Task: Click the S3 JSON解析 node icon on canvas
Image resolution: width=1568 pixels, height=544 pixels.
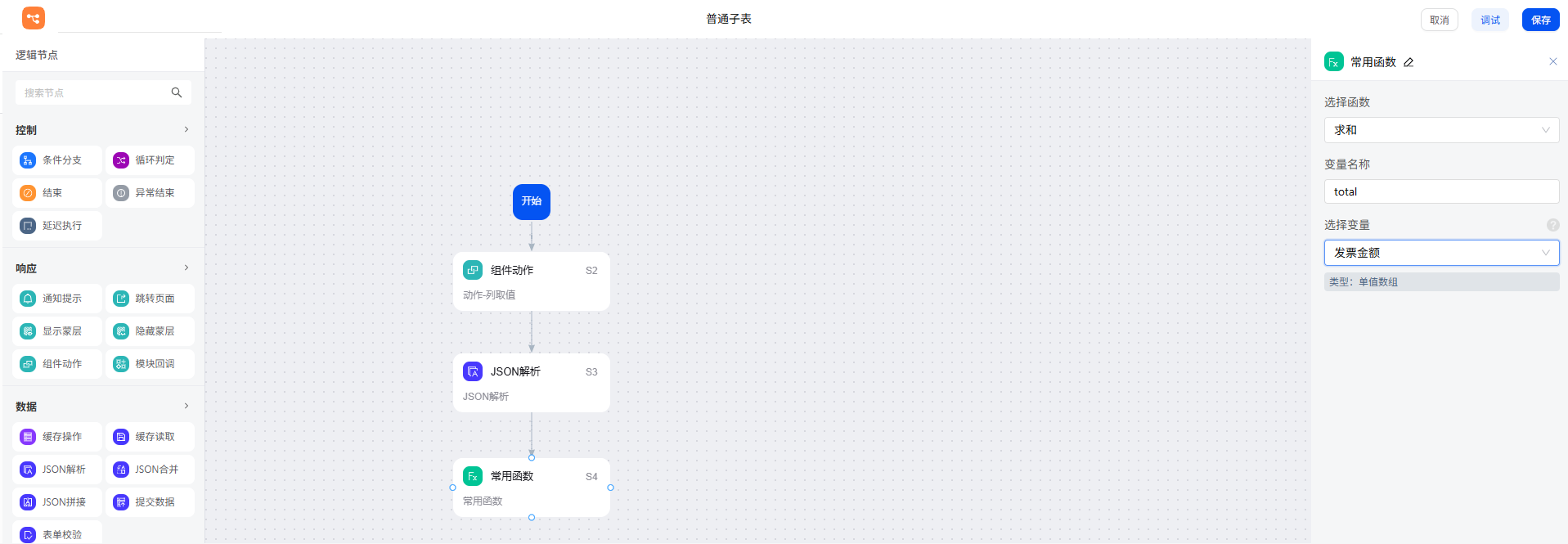Action: click(473, 371)
